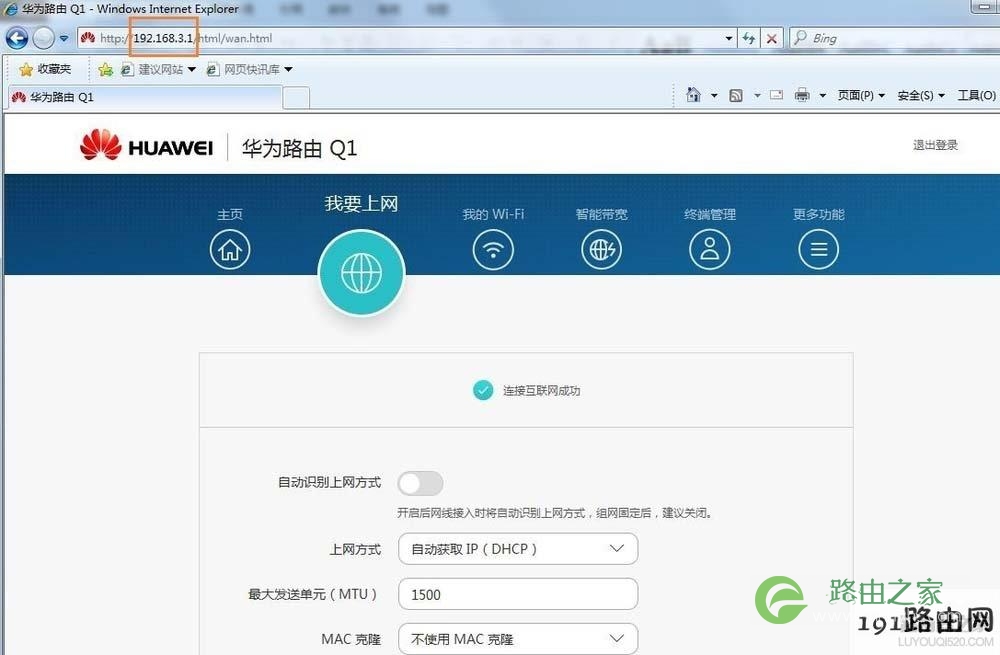
Task: Open the 上网方式 DHCP dropdown
Action: point(518,549)
